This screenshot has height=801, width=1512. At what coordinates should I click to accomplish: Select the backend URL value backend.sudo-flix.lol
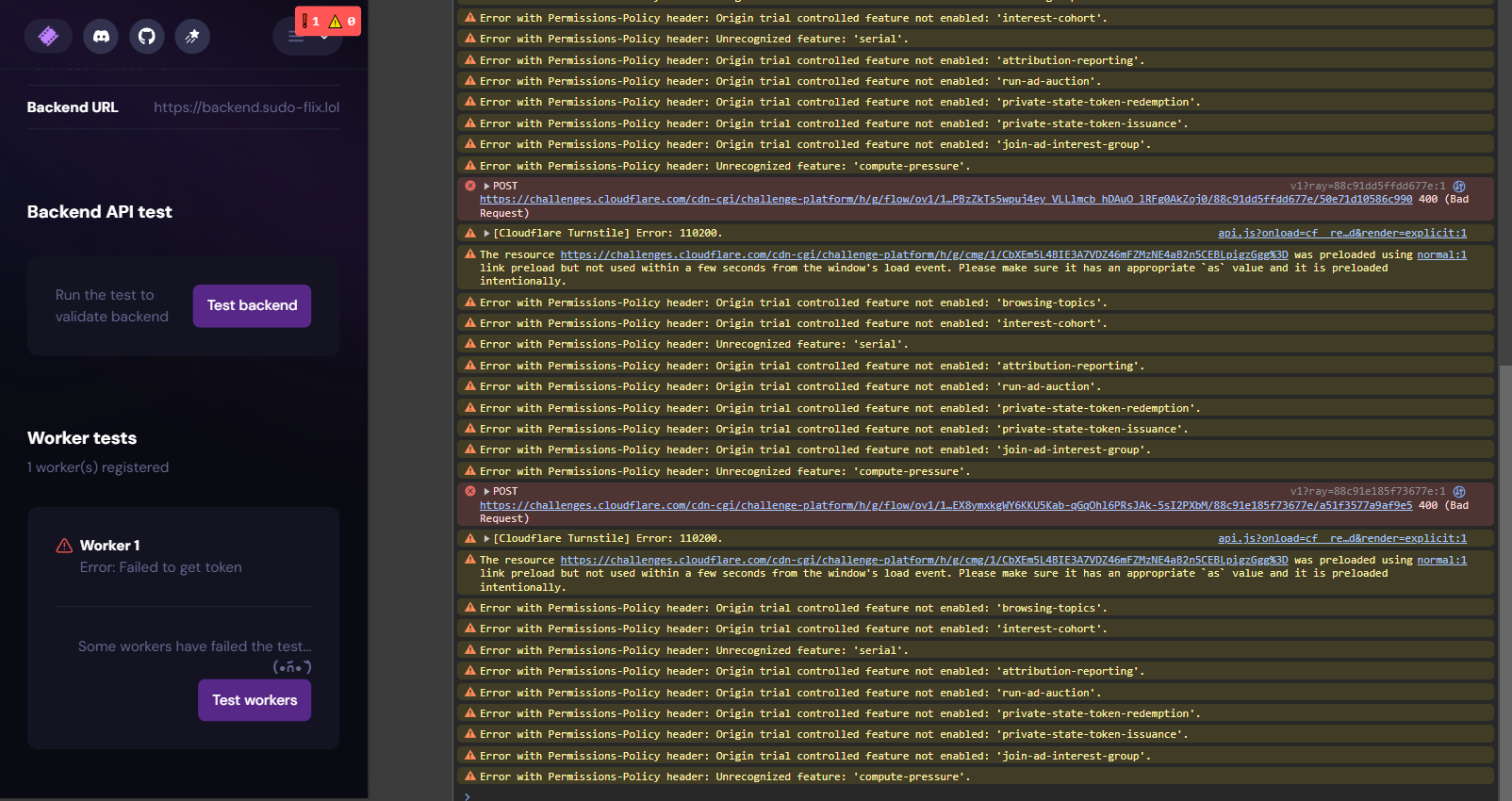pyautogui.click(x=247, y=107)
